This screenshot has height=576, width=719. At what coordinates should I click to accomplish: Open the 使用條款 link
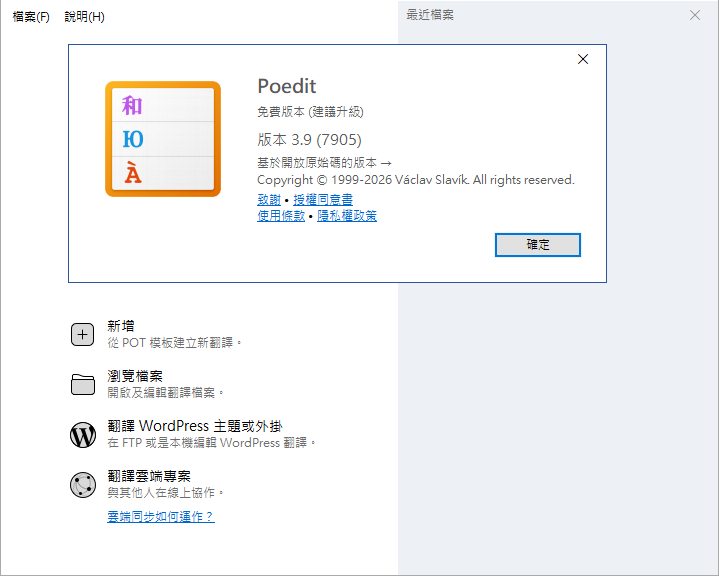[x=281, y=216]
